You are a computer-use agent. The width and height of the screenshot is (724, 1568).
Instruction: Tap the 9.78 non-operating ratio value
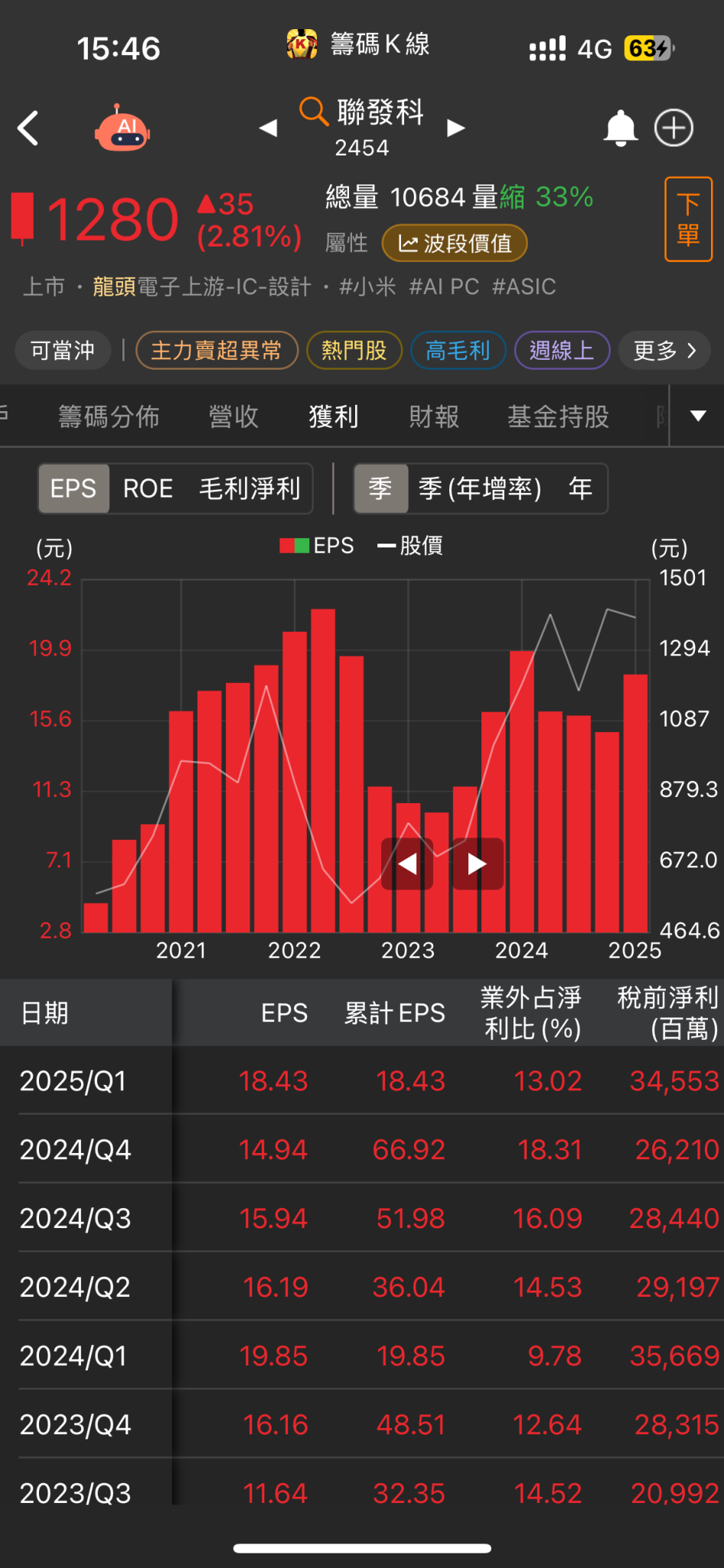tap(555, 1356)
